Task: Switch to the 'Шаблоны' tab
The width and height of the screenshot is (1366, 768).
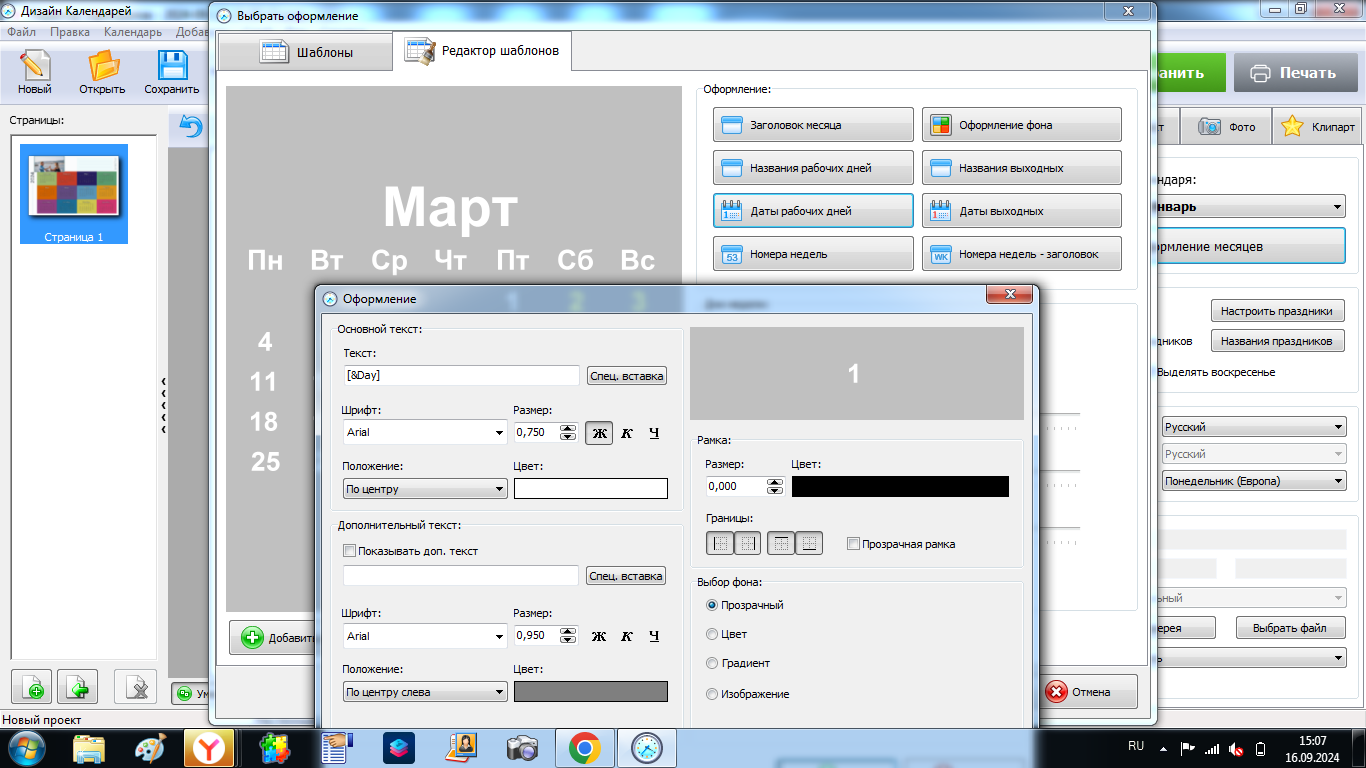Action: pyautogui.click(x=306, y=52)
